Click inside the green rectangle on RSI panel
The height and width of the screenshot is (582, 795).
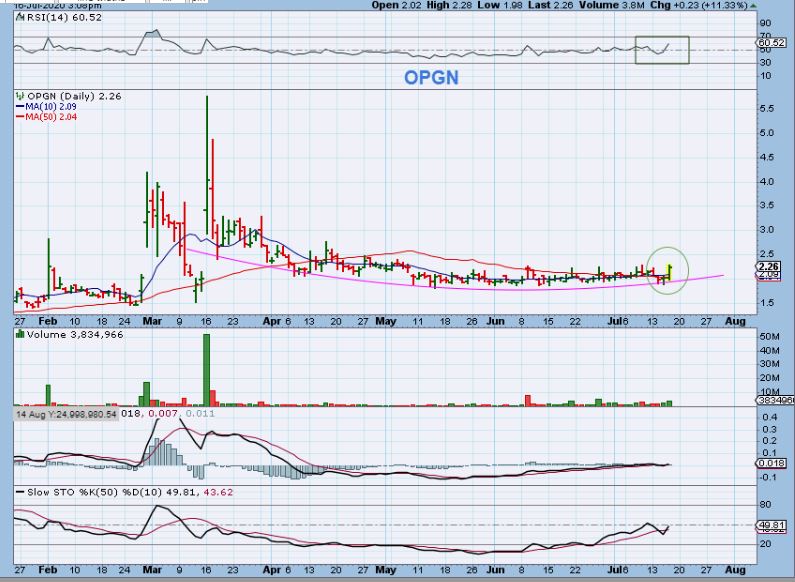[662, 50]
